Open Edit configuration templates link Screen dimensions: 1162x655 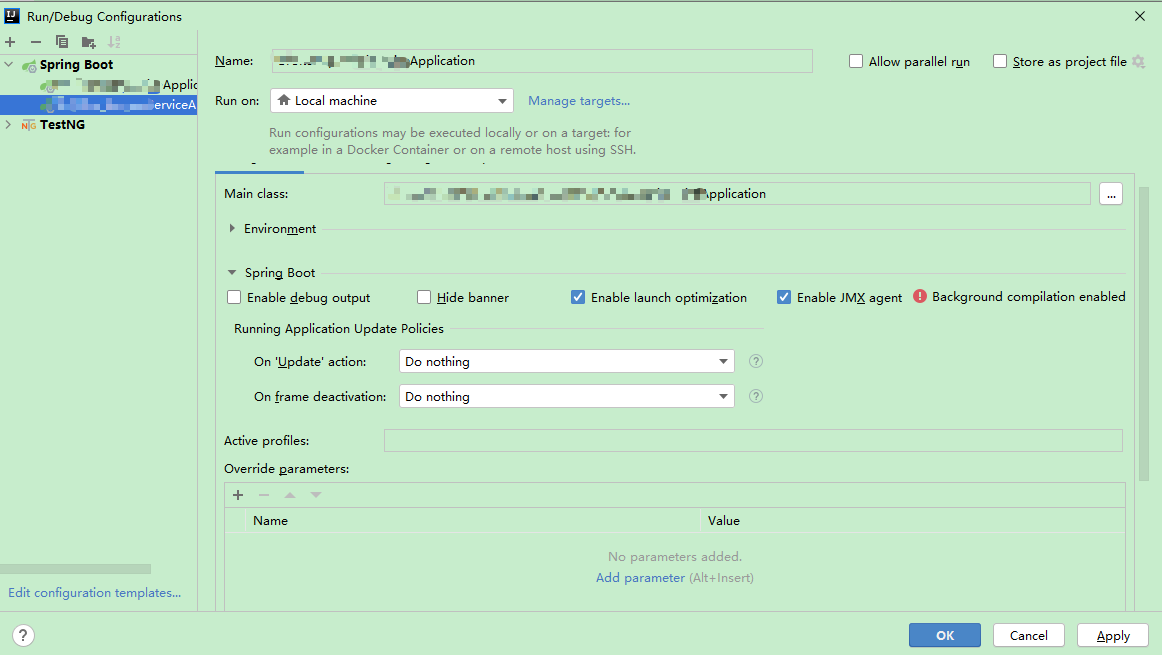tap(94, 593)
